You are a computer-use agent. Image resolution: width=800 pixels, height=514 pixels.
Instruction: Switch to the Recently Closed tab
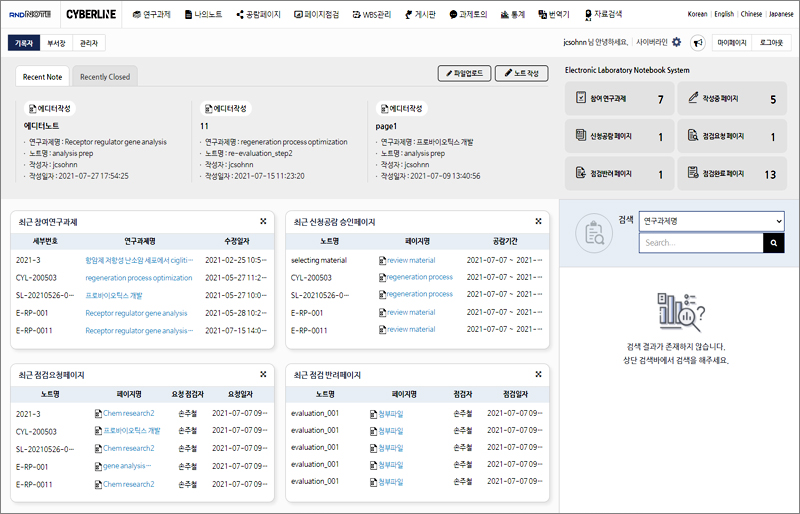(x=105, y=76)
